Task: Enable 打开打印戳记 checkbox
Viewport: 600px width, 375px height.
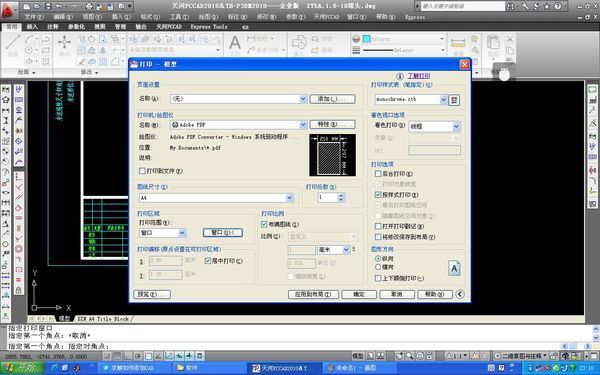Action: 378,226
